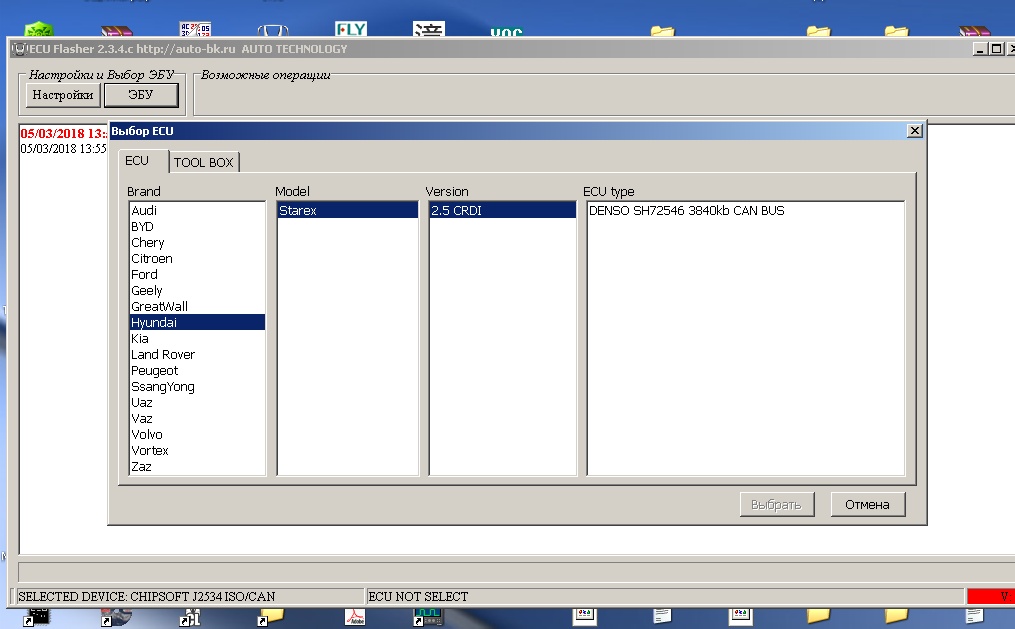Select the 2.5 CRDI version
This screenshot has height=629, width=1015.
click(502, 210)
